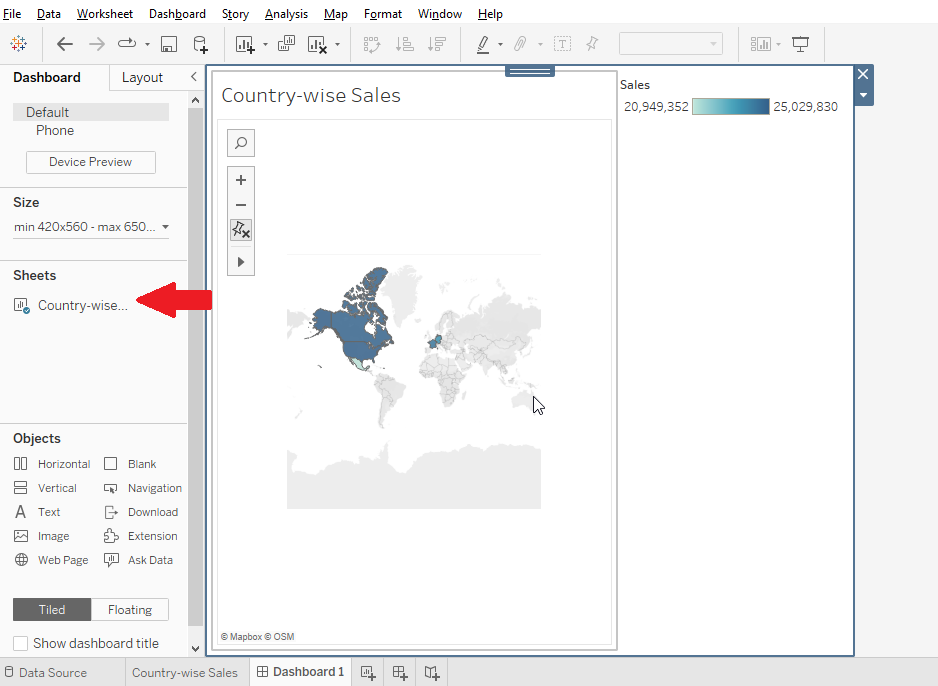Add a Download object
Screen dimensions: 938x686
[141, 512]
